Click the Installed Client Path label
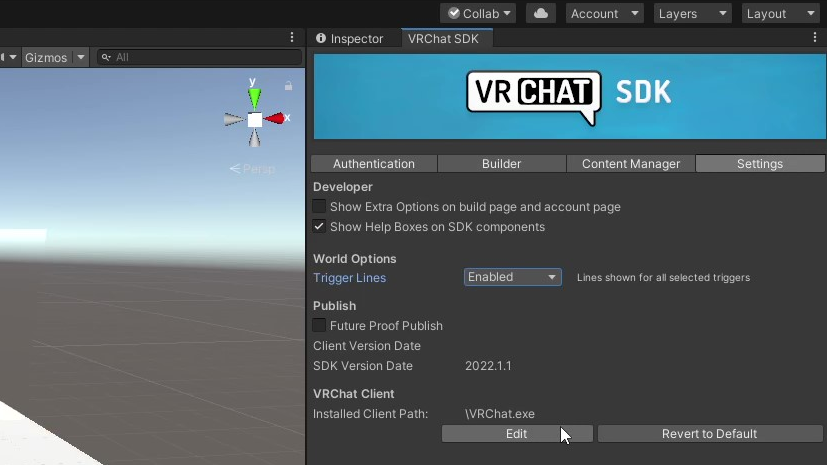This screenshot has height=465, width=827. 370,414
